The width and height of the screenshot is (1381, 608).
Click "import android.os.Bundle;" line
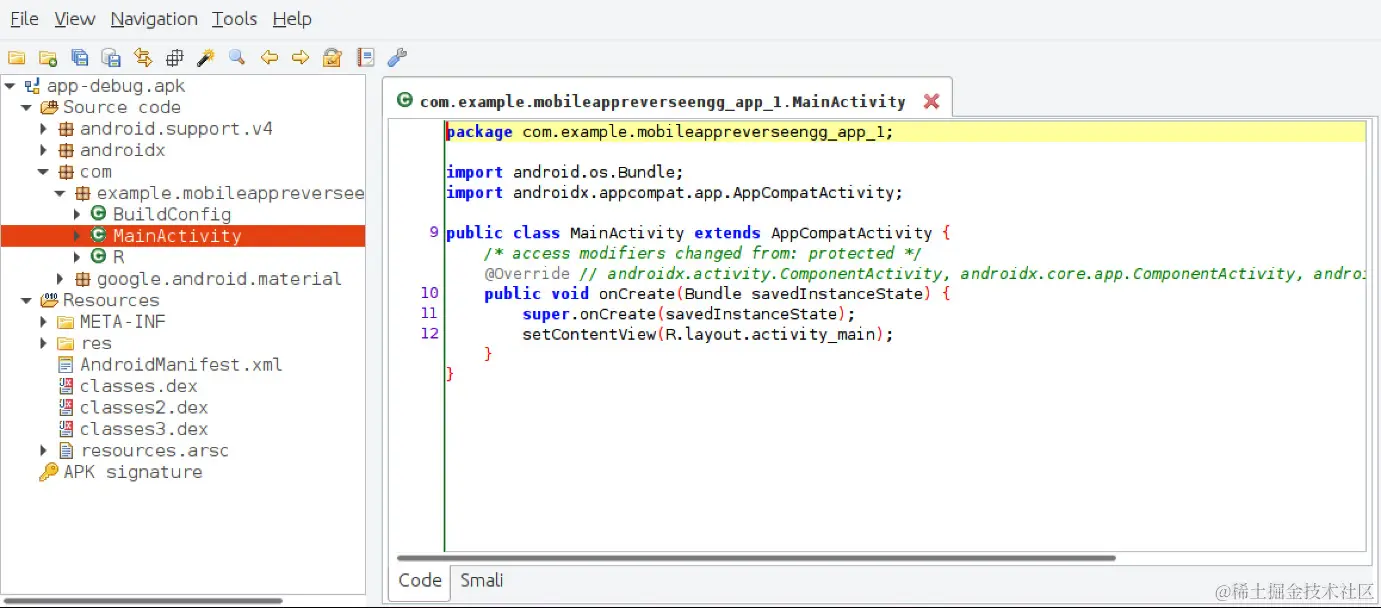point(565,172)
